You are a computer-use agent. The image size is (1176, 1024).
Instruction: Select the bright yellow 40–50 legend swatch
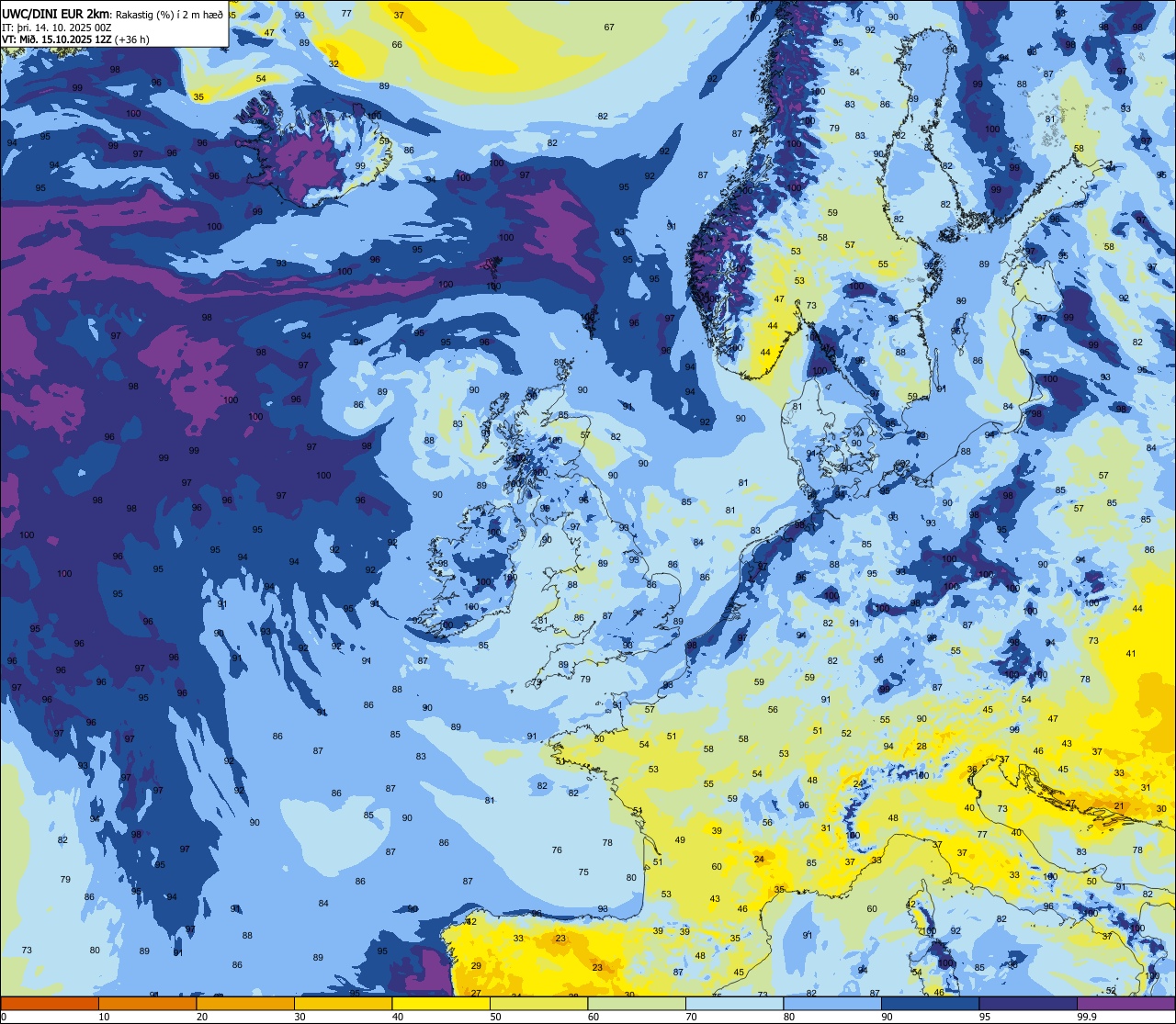coord(441,1004)
